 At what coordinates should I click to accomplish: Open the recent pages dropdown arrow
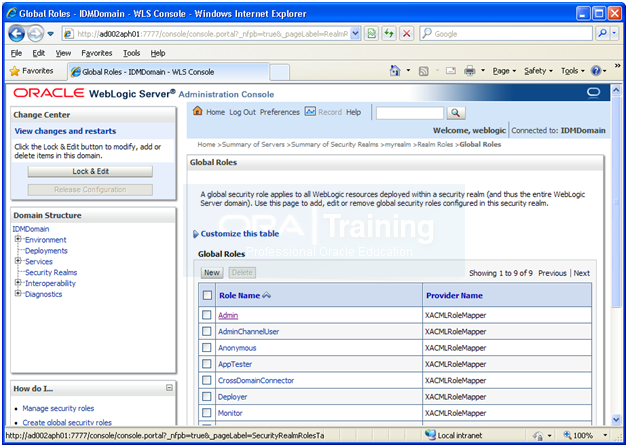point(50,34)
